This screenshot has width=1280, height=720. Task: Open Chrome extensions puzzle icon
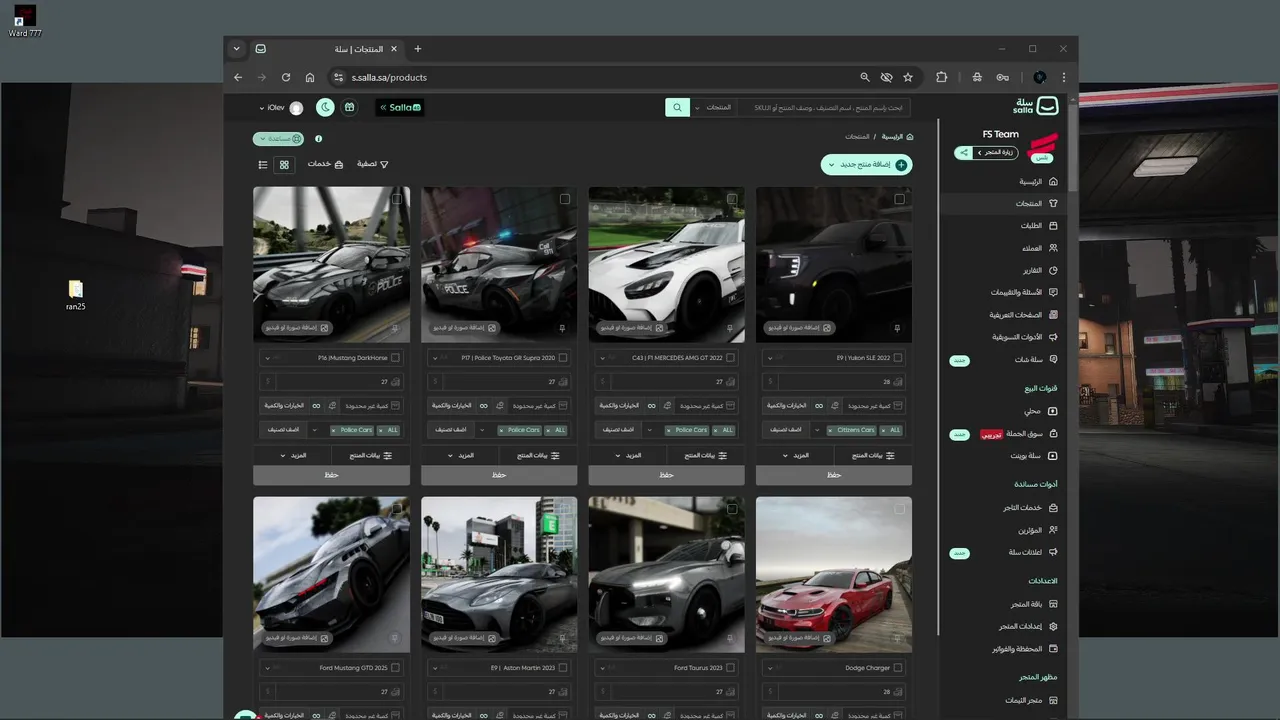(x=941, y=77)
